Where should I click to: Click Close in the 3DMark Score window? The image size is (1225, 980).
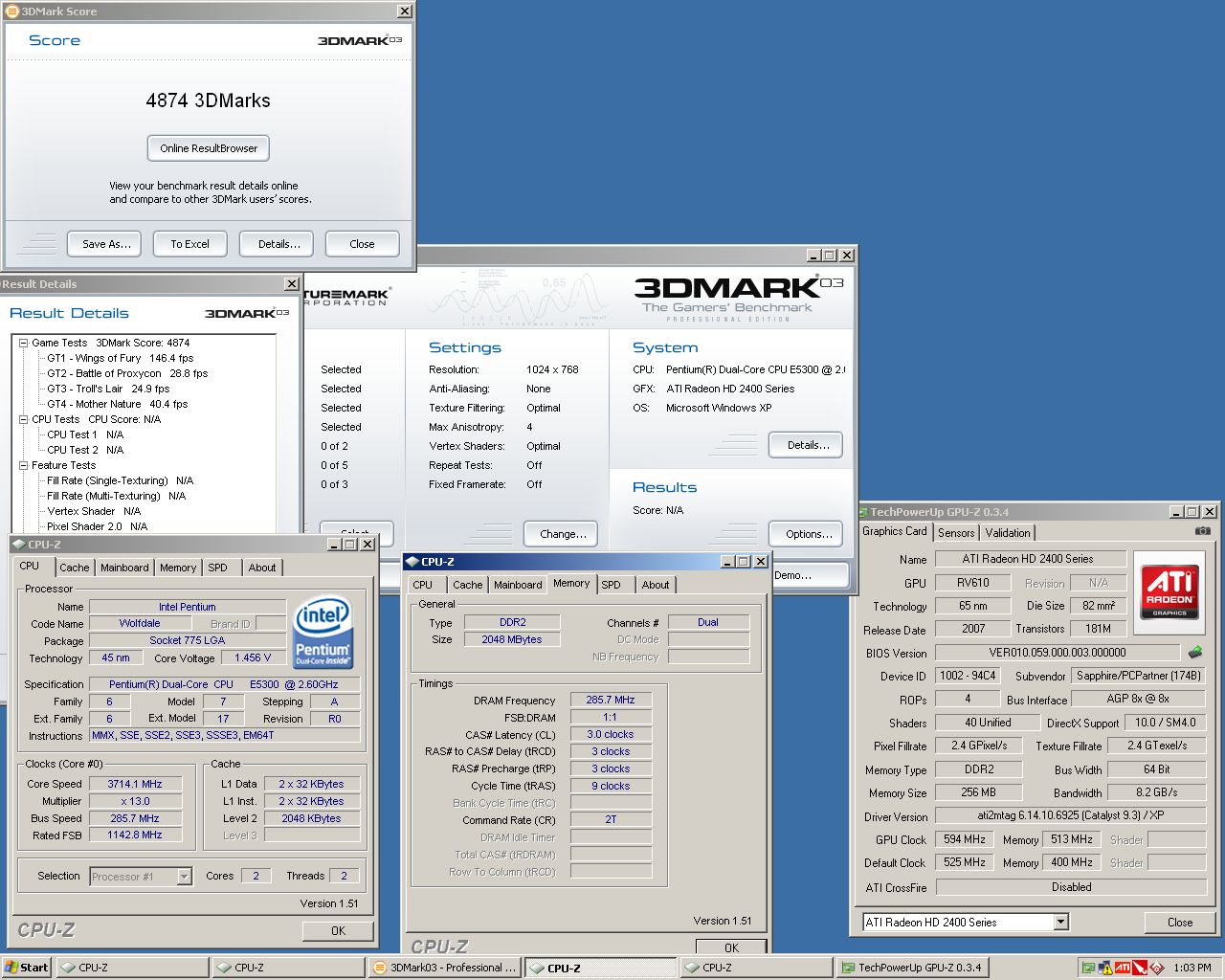coord(362,244)
